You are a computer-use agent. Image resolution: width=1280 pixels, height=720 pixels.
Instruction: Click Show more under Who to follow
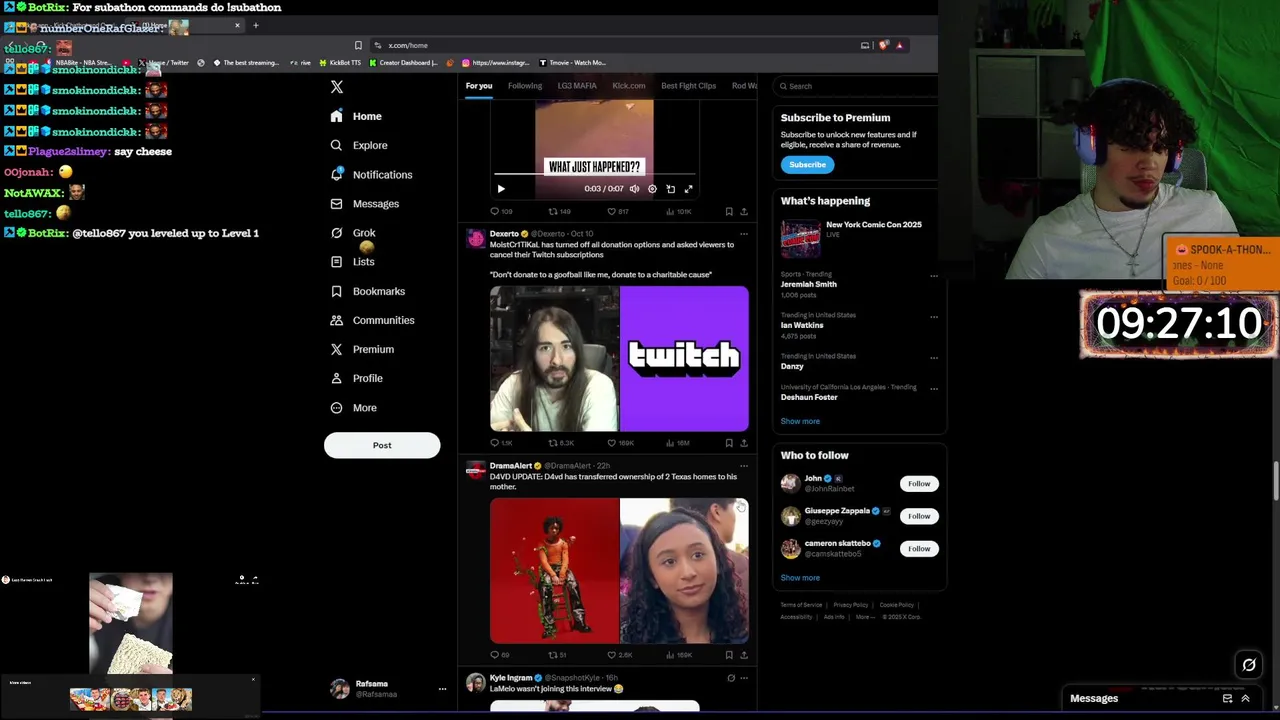(x=800, y=578)
